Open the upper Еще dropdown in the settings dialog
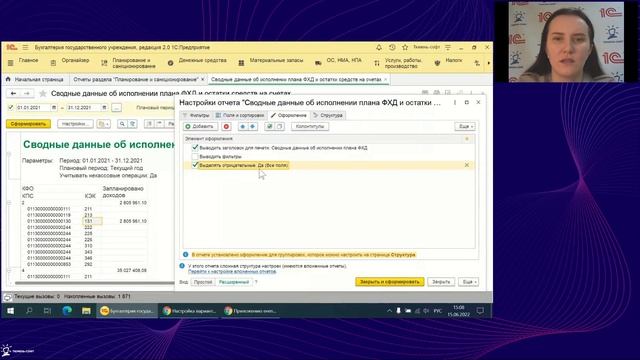This screenshot has width=640, height=360. coord(465,127)
